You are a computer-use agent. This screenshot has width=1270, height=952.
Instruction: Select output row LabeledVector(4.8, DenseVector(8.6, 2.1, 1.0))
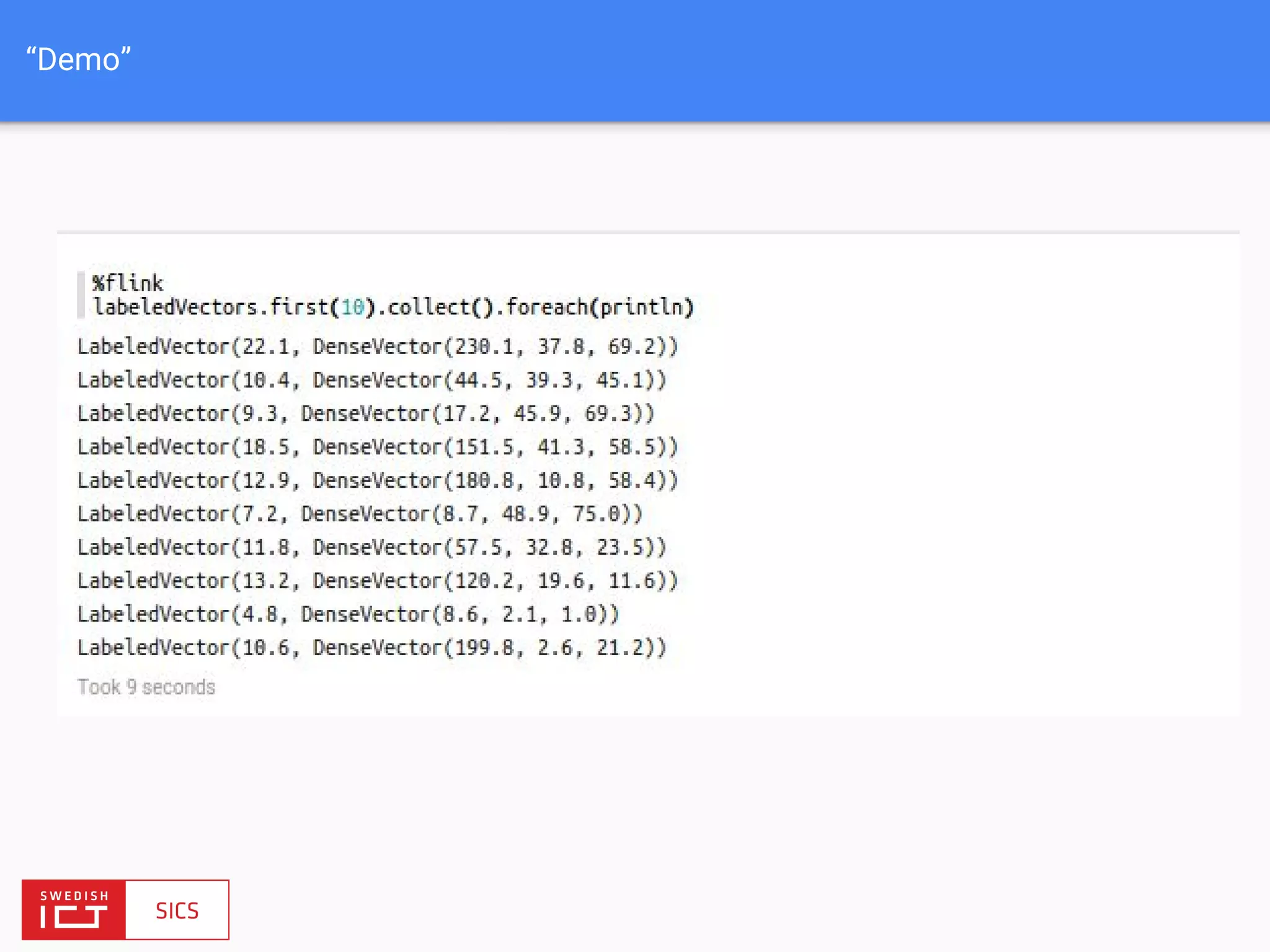click(x=349, y=614)
